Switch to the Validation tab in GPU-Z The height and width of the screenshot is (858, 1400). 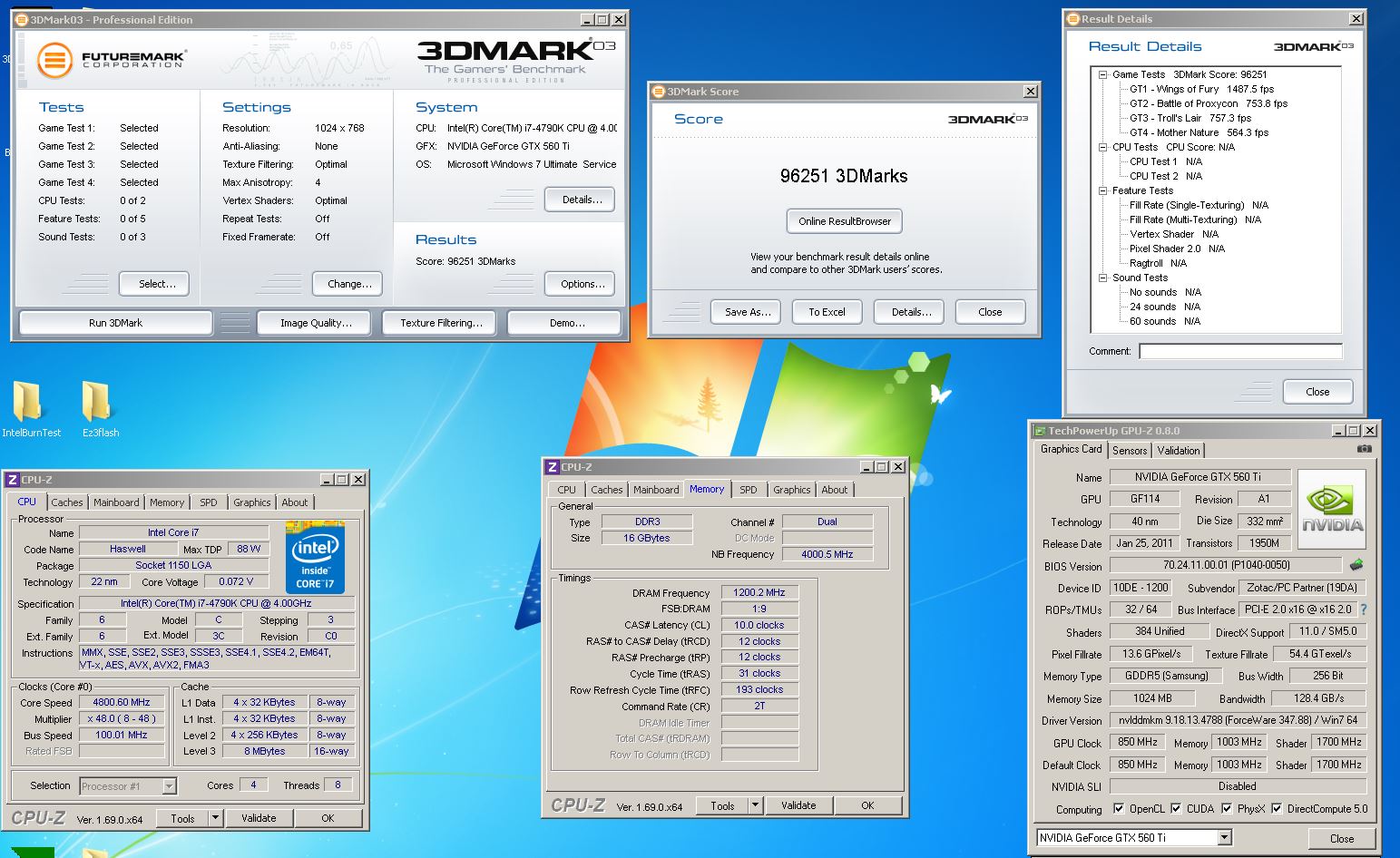pyautogui.click(x=1179, y=451)
